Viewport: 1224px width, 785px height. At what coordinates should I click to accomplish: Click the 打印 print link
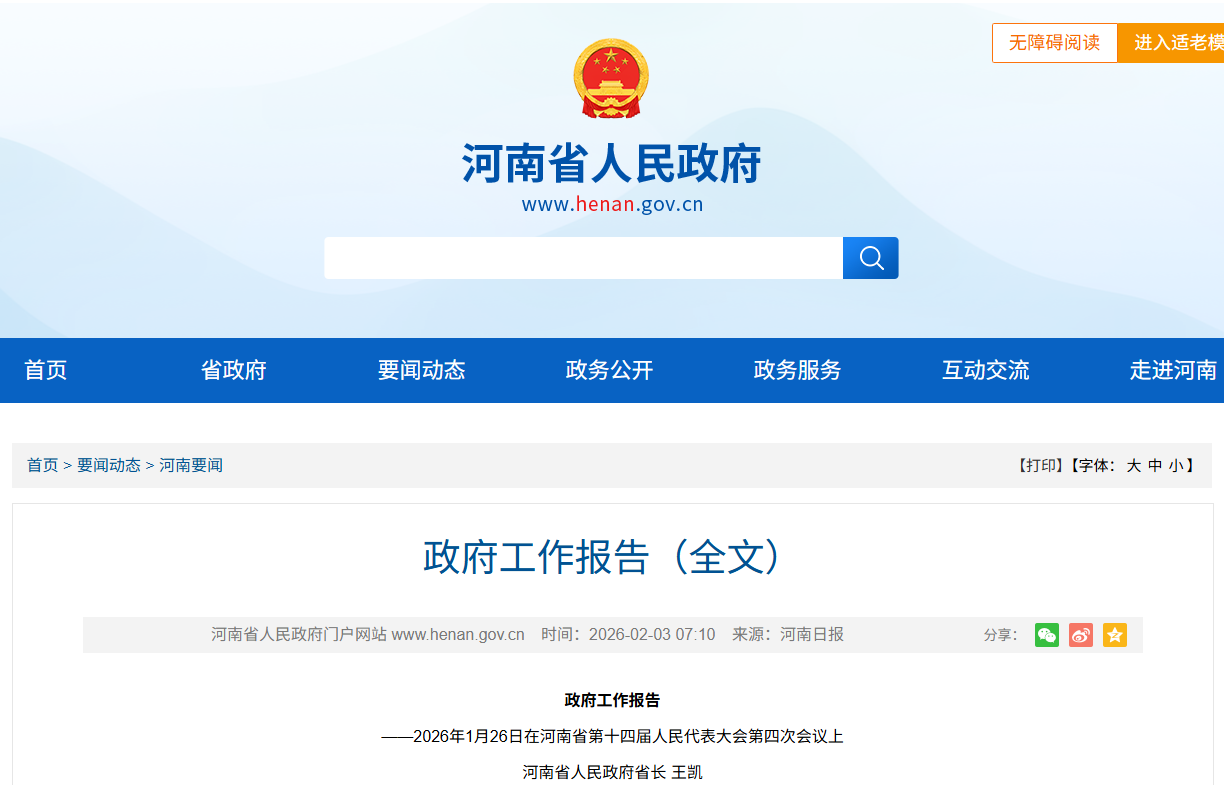[x=1040, y=465]
